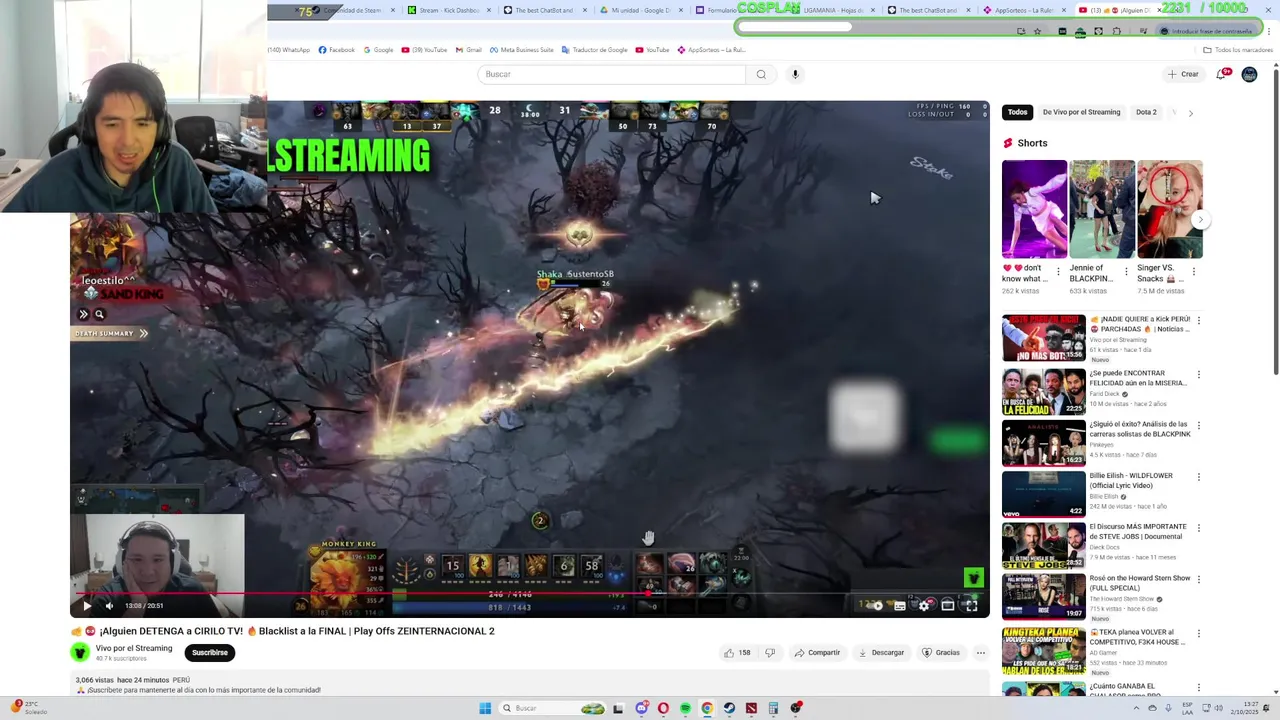Viewport: 1280px width, 720px height.
Task: Open options for Singer VS. Snacks Short
Action: coord(1194,271)
